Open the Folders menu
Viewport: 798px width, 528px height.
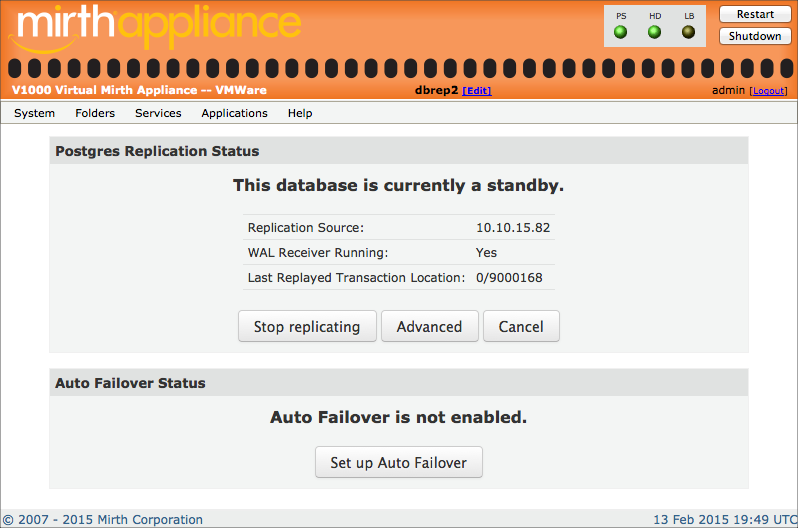pyautogui.click(x=95, y=113)
